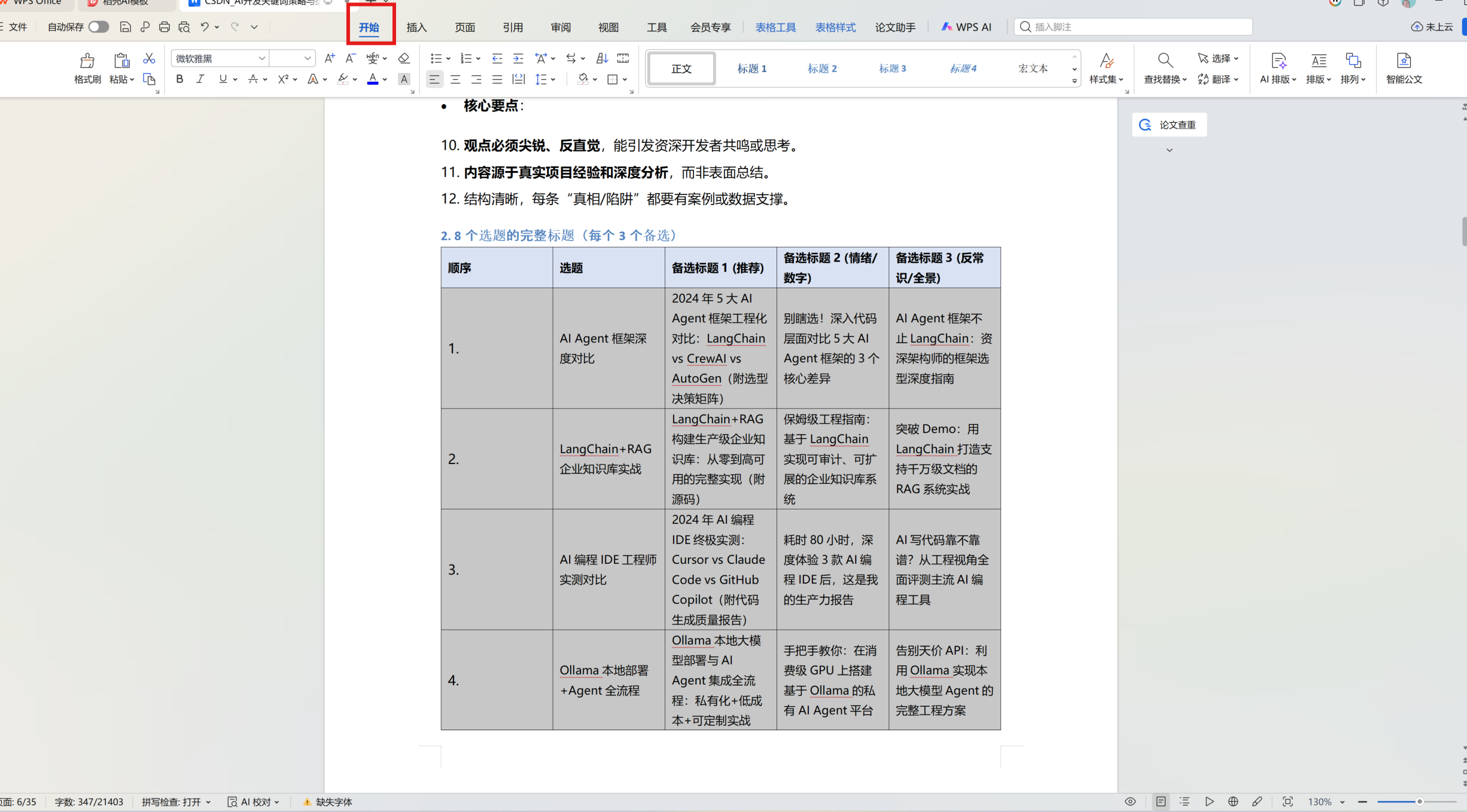Image resolution: width=1467 pixels, height=812 pixels.
Task: Open the 引用 (References) tab
Action: (513, 27)
